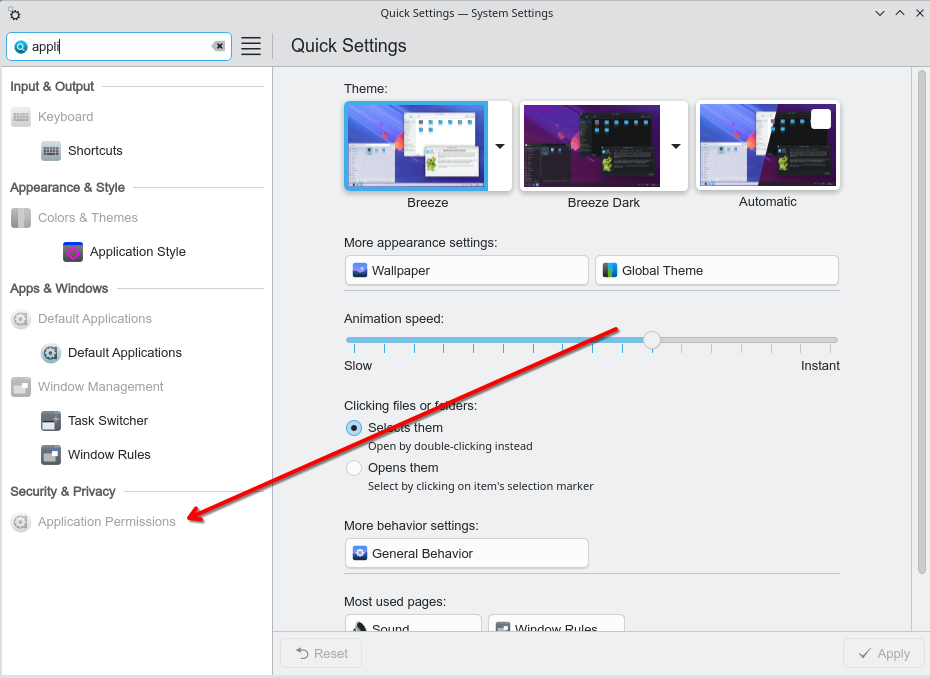Click the Application Style icon
930x678 pixels.
[x=73, y=252]
